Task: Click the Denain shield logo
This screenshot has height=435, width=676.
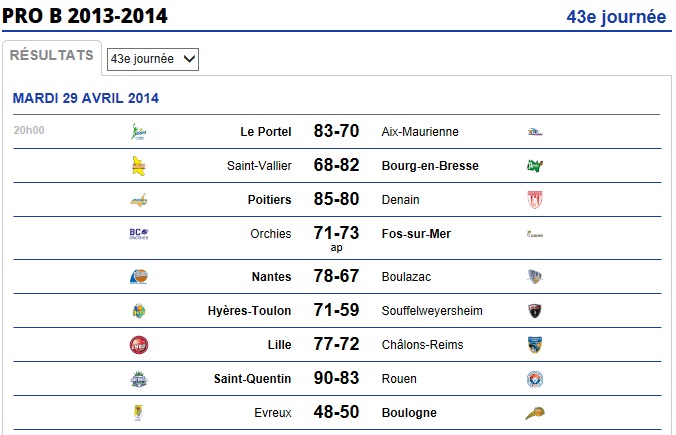Action: point(535,200)
